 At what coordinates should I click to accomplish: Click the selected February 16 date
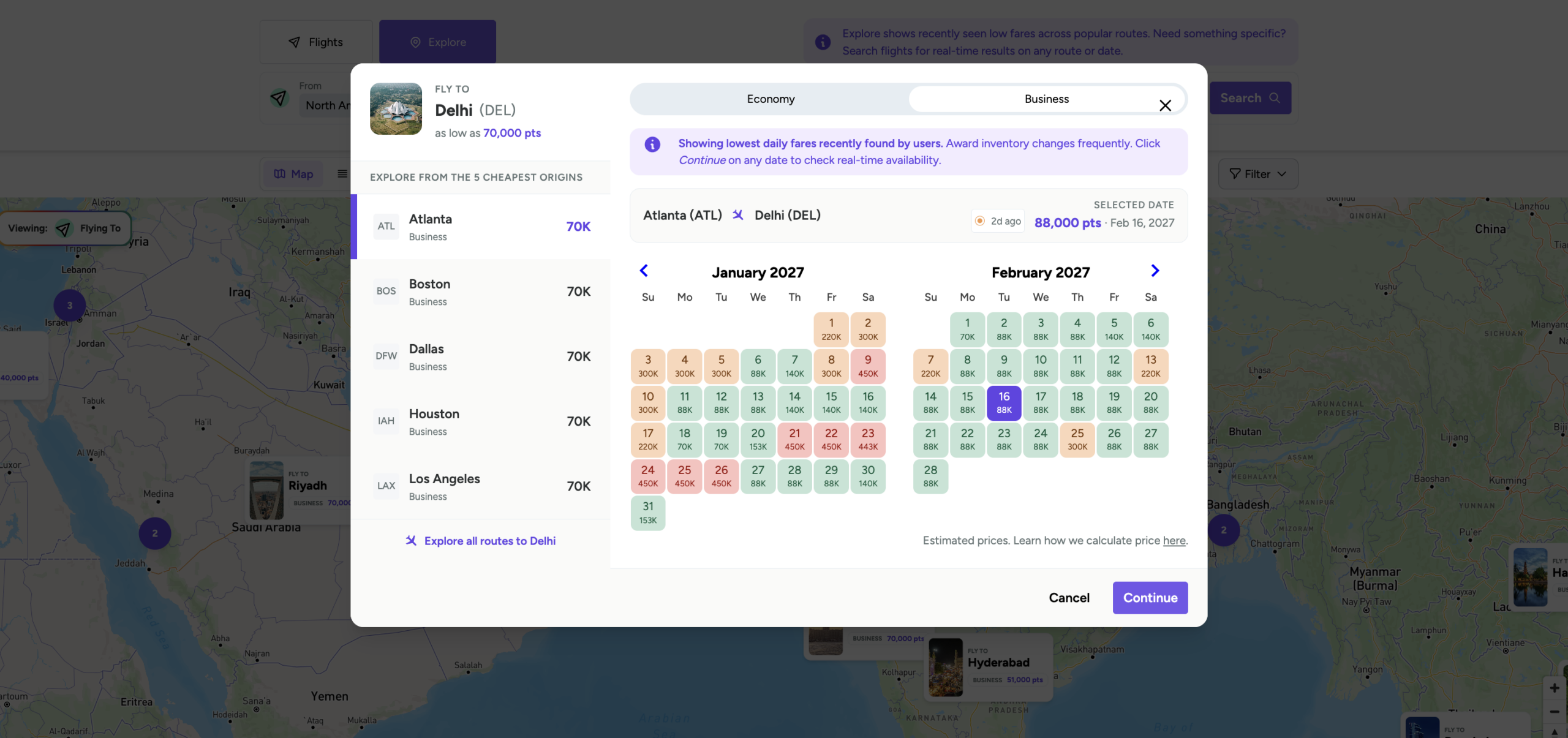[x=1004, y=403]
